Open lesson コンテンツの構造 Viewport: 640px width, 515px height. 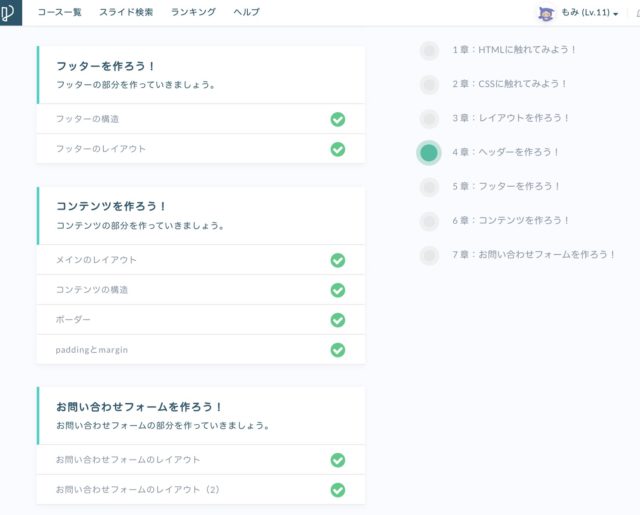coord(200,290)
